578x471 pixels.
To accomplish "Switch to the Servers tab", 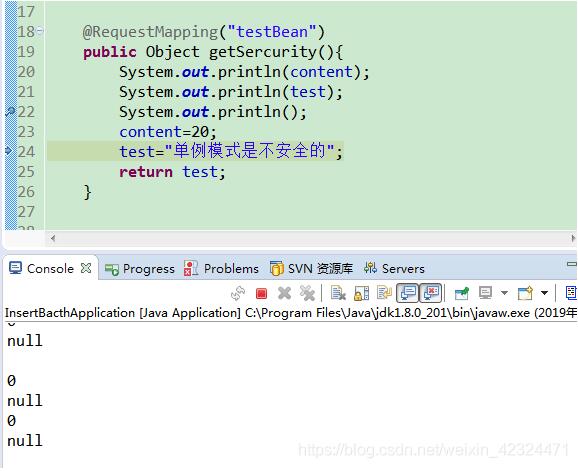I will [x=394, y=269].
